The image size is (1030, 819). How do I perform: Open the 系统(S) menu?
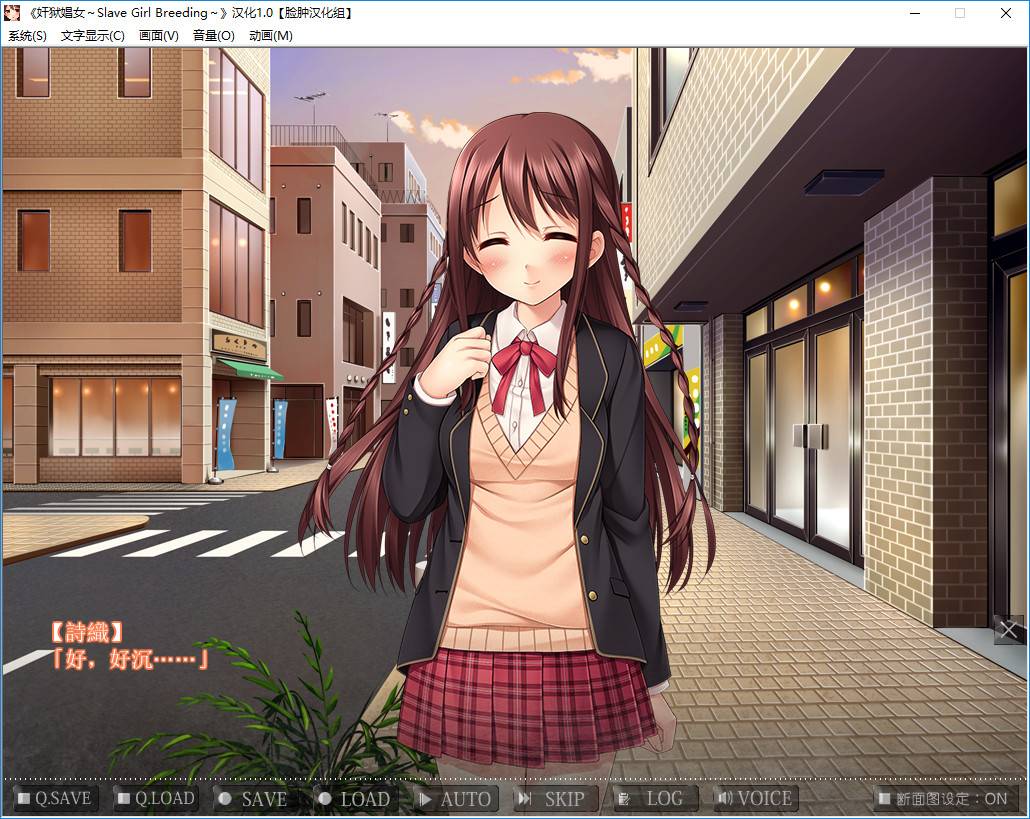(27, 36)
